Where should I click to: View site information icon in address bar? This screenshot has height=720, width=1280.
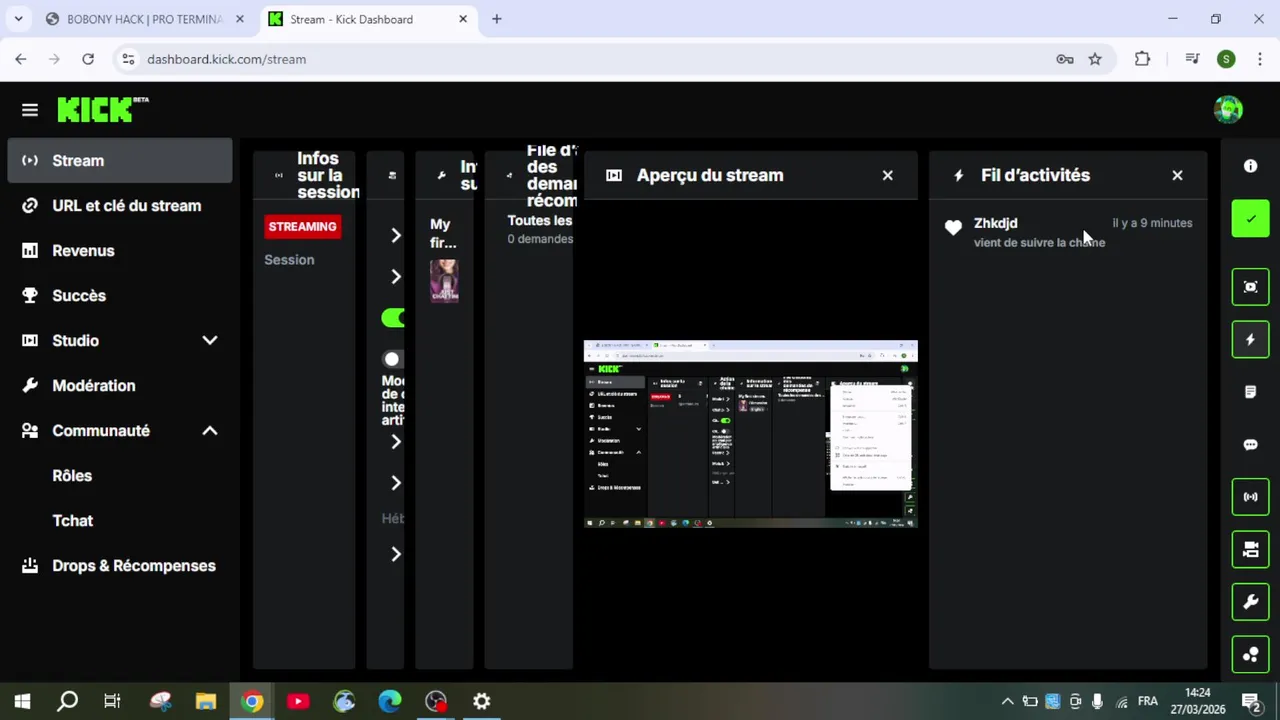pos(128,59)
